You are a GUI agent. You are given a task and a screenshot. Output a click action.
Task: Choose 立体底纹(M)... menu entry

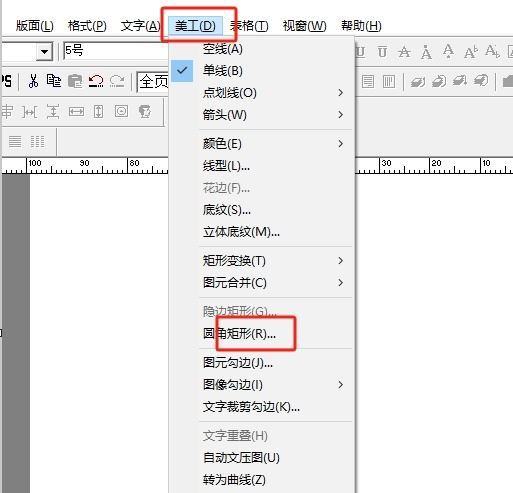[x=262, y=232]
